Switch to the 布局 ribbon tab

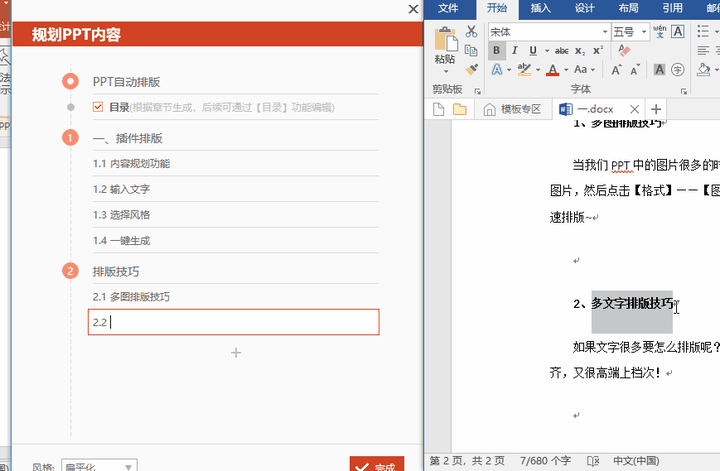[x=628, y=8]
